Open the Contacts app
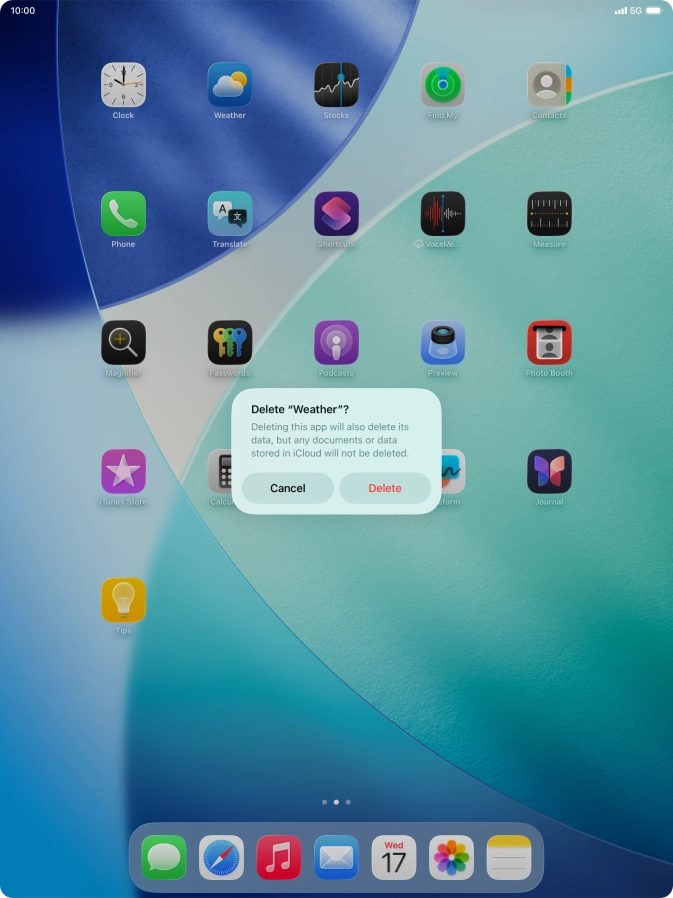 coord(549,85)
